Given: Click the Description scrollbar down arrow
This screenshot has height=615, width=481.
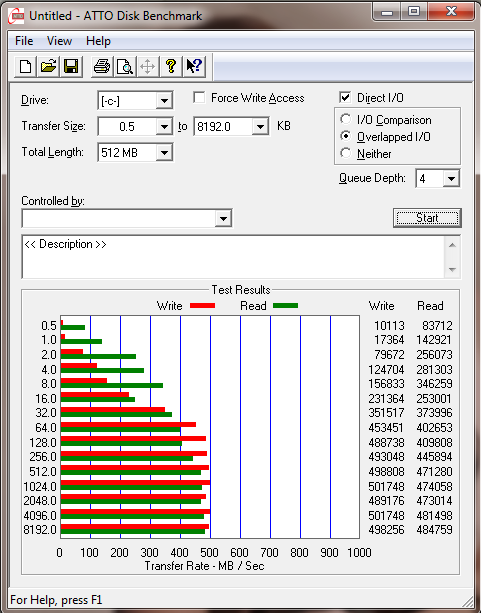Looking at the screenshot, I should click(452, 269).
